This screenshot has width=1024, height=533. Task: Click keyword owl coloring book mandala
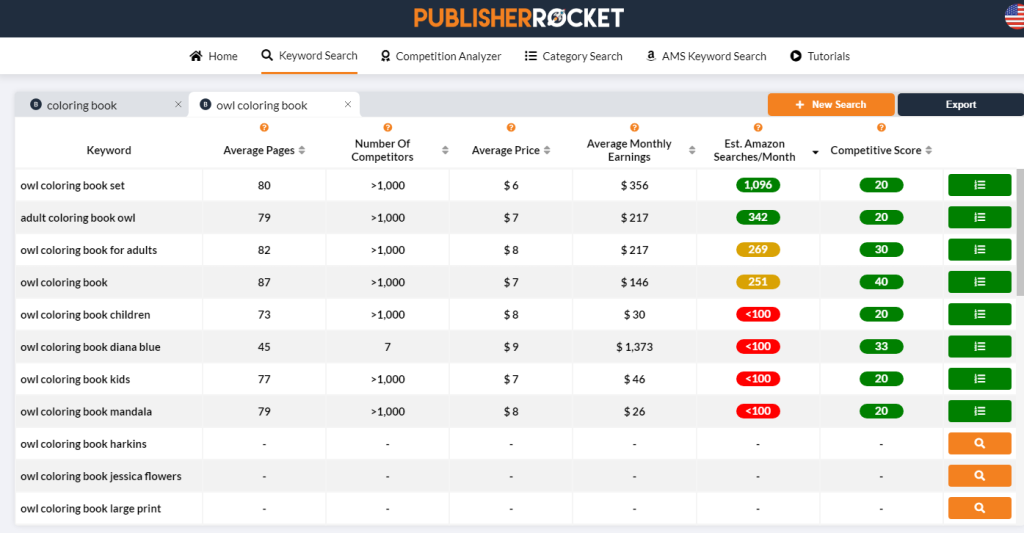pyautogui.click(x=86, y=412)
